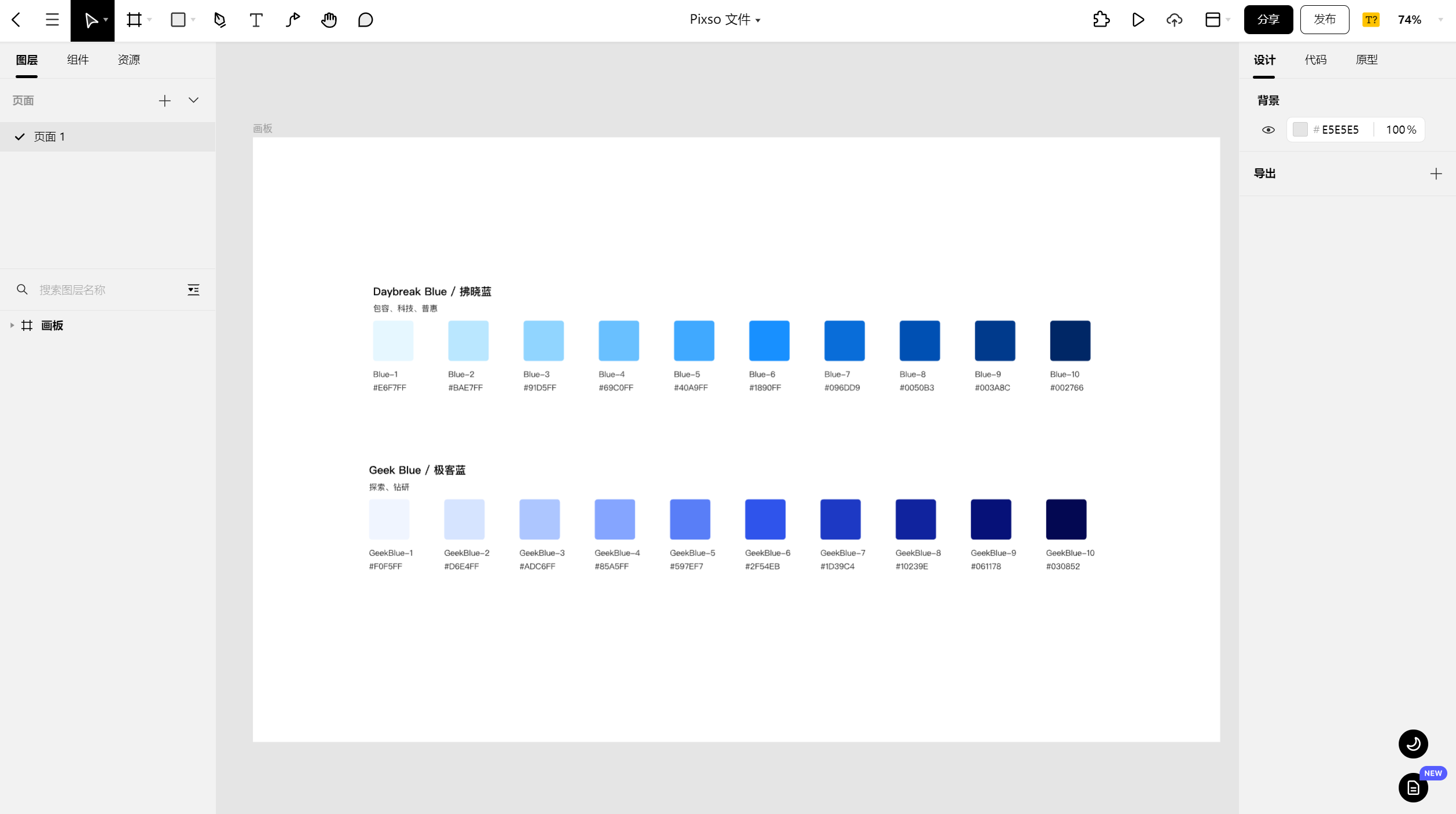Open the document help button with NEW badge

(x=1413, y=787)
